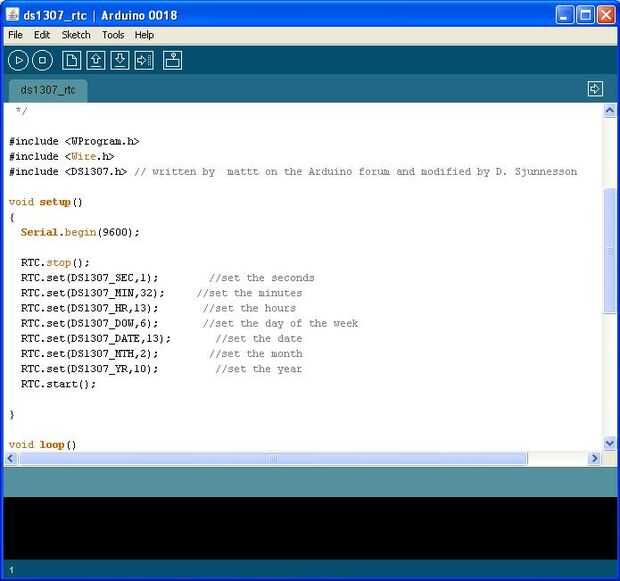Click line number 1 in status bar

[11, 570]
